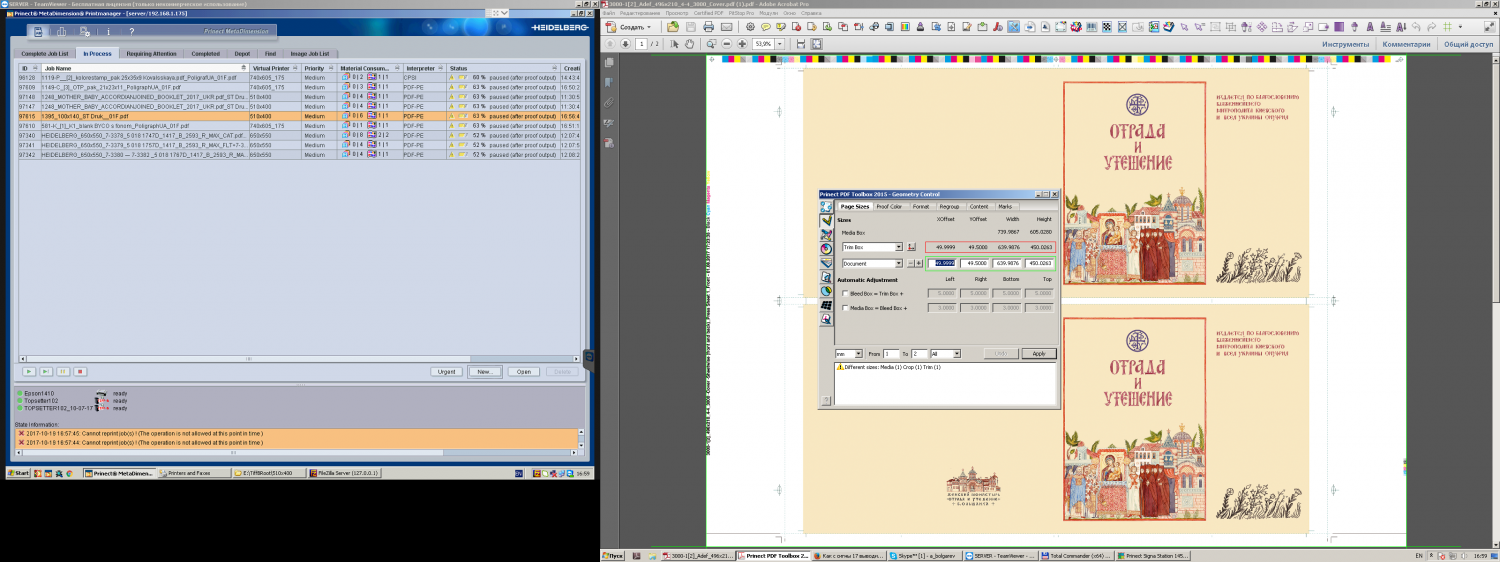Open the page settings gear icon in MetaDimension
The height and width of the screenshot is (562, 1500).
85,32
